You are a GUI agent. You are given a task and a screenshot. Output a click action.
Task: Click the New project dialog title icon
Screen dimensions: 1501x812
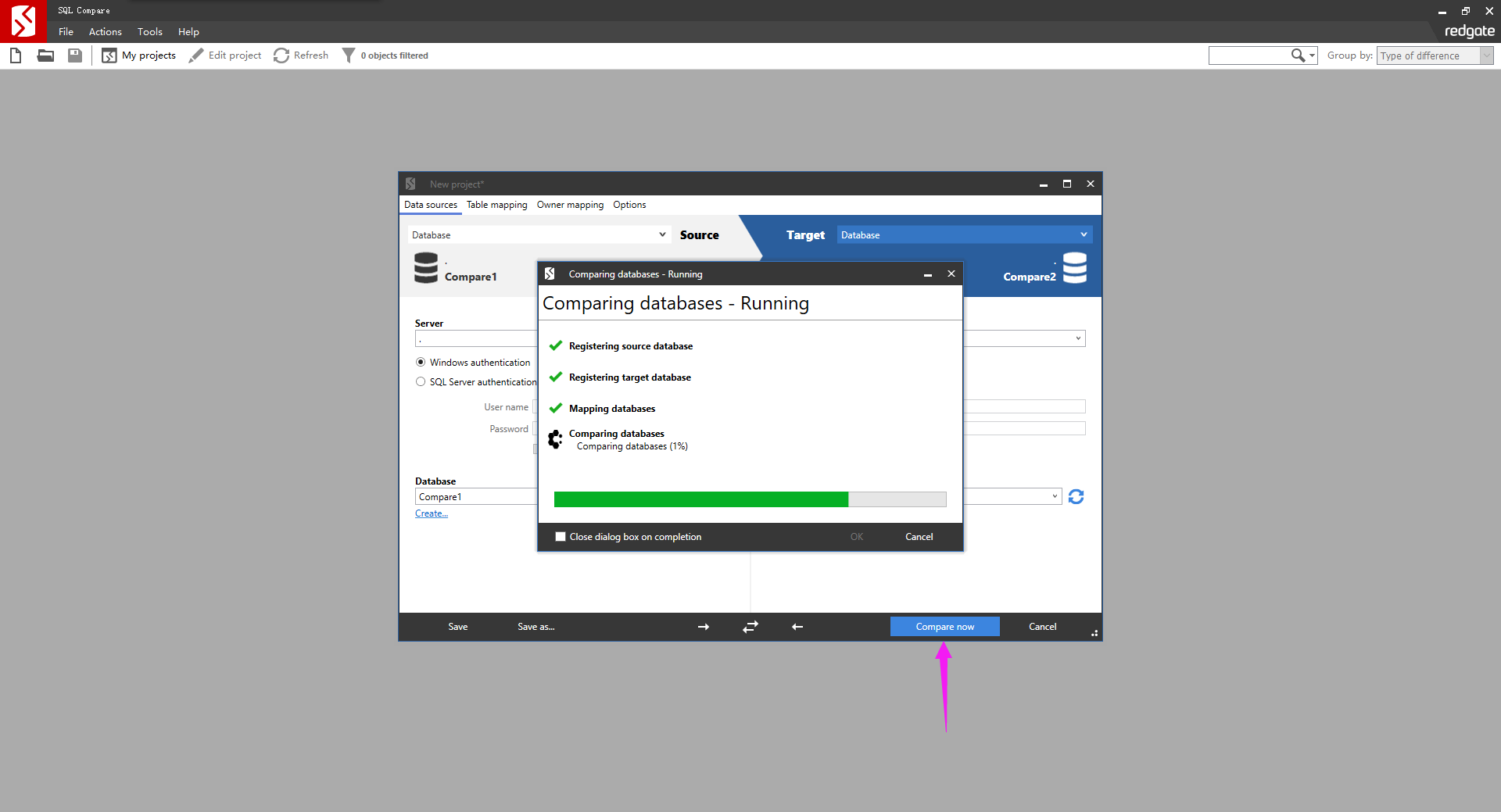[410, 184]
